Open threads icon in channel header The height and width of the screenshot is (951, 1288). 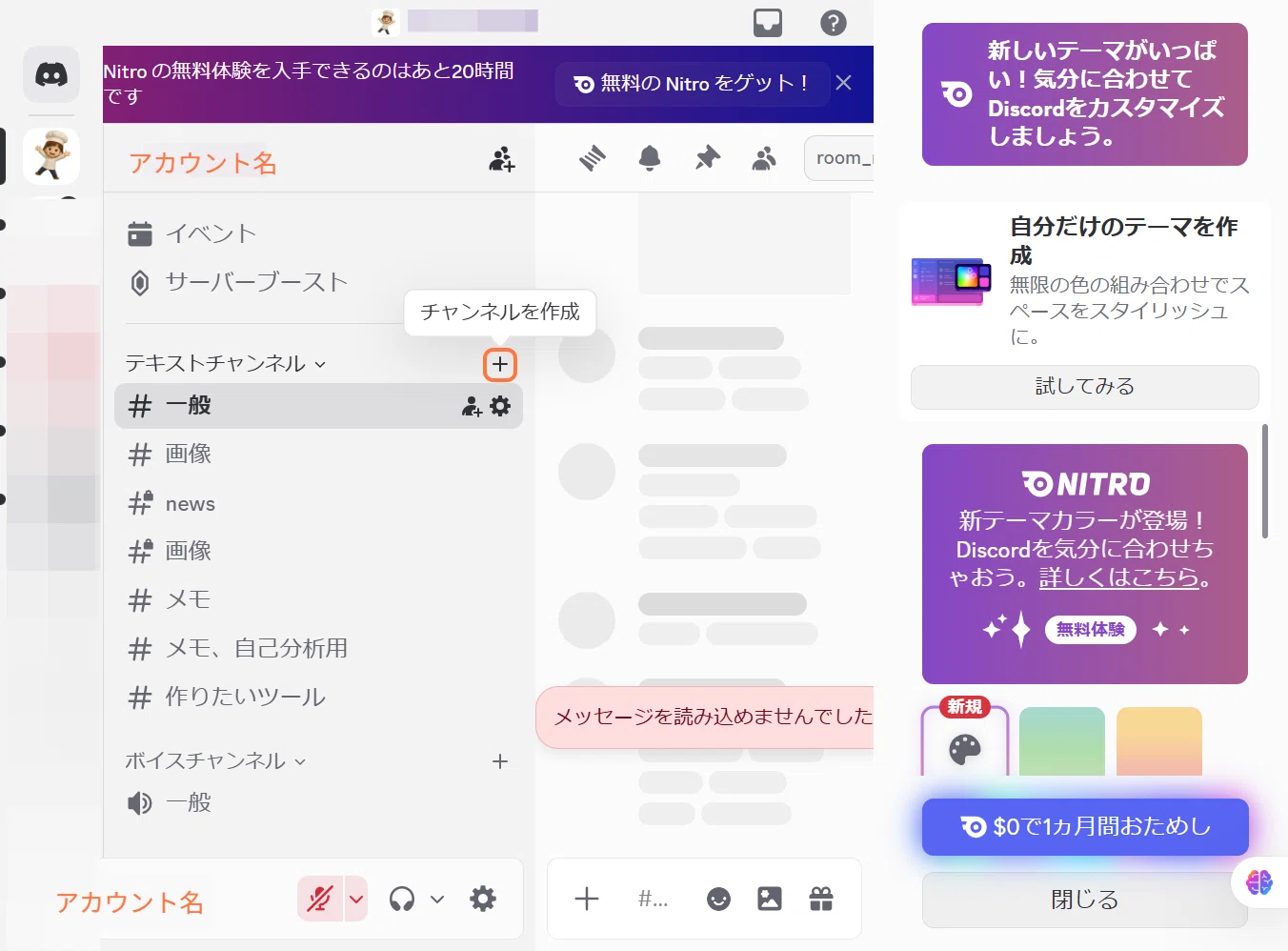[x=593, y=158]
